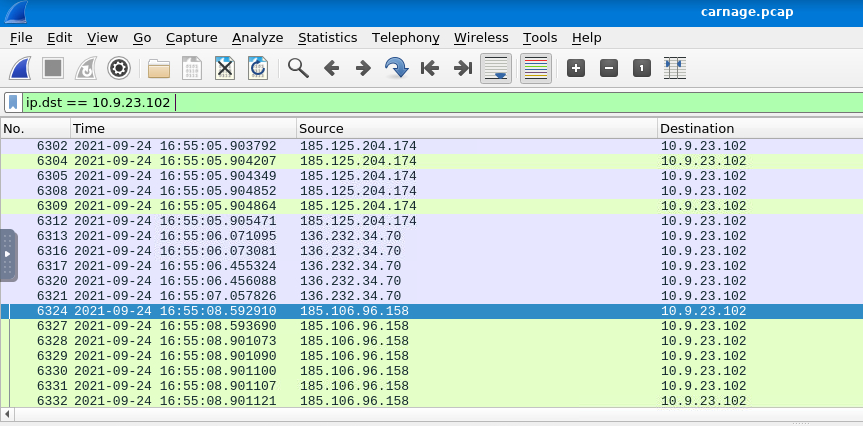Viewport: 863px width, 426px height.
Task: Select packet number 6317
Action: coord(432,266)
